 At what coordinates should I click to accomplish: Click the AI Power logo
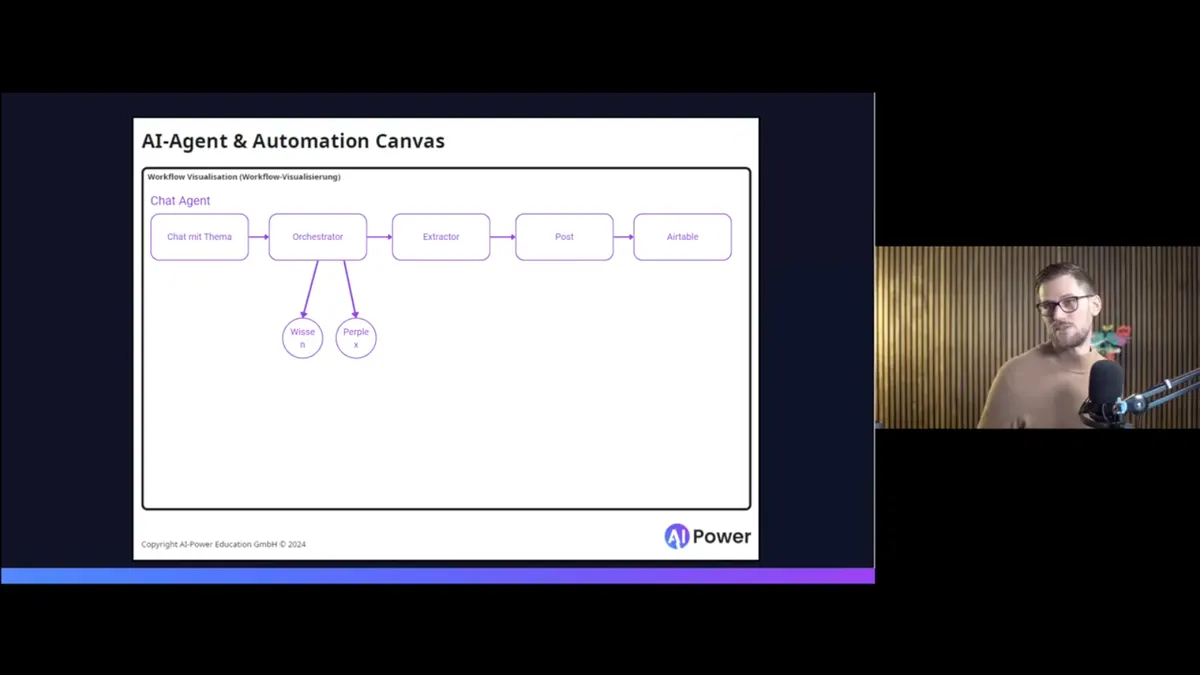coord(708,537)
